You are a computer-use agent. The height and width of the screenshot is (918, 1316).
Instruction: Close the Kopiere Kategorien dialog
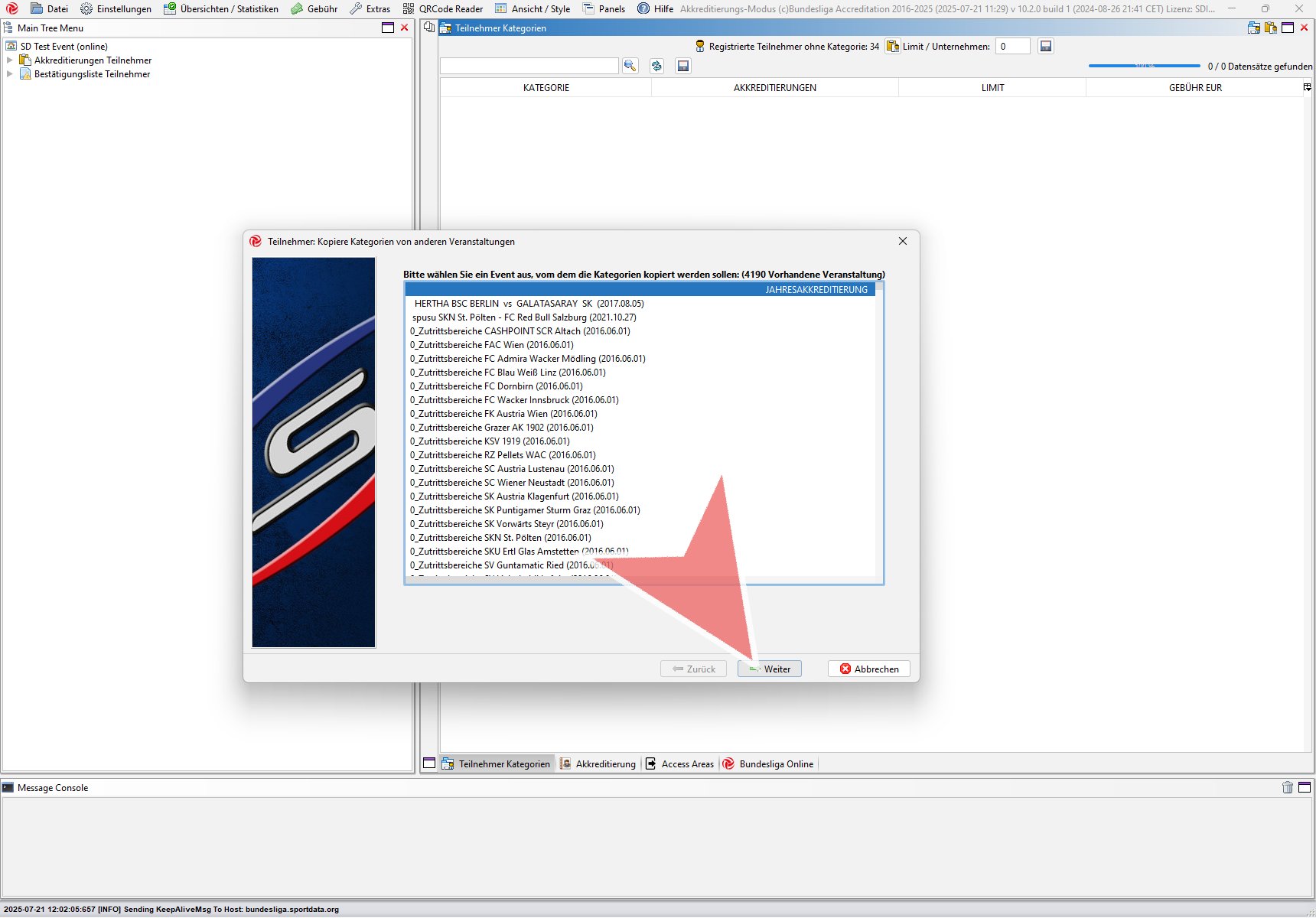[x=903, y=241]
